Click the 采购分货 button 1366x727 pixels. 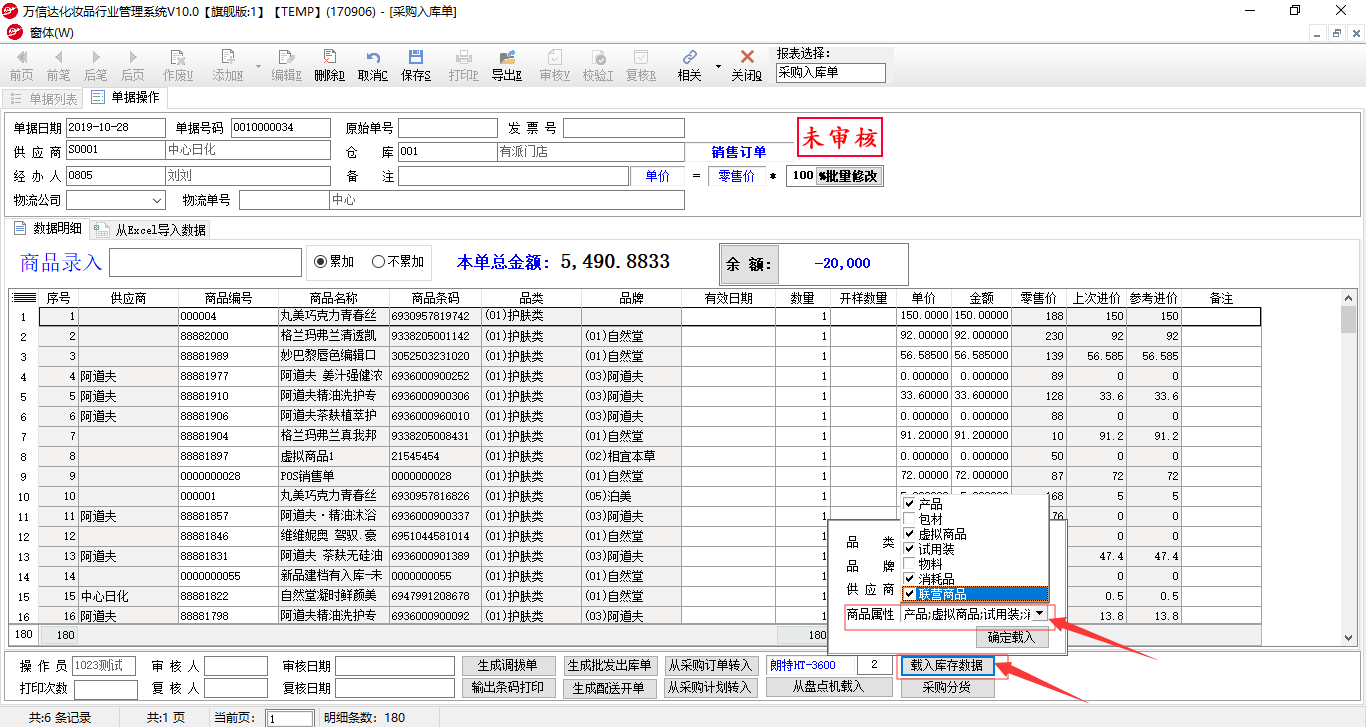click(947, 688)
